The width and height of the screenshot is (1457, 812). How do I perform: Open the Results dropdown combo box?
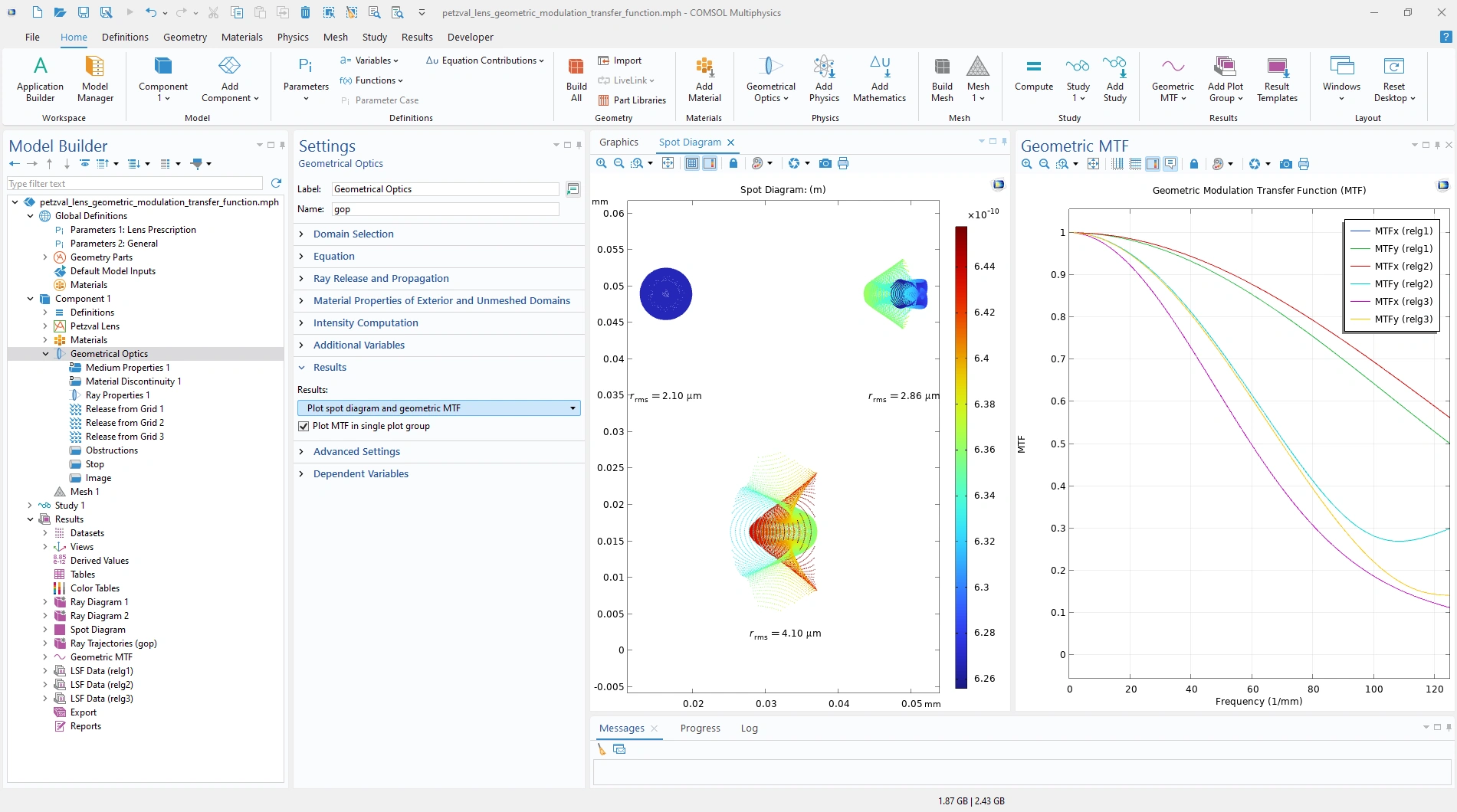[x=438, y=408]
